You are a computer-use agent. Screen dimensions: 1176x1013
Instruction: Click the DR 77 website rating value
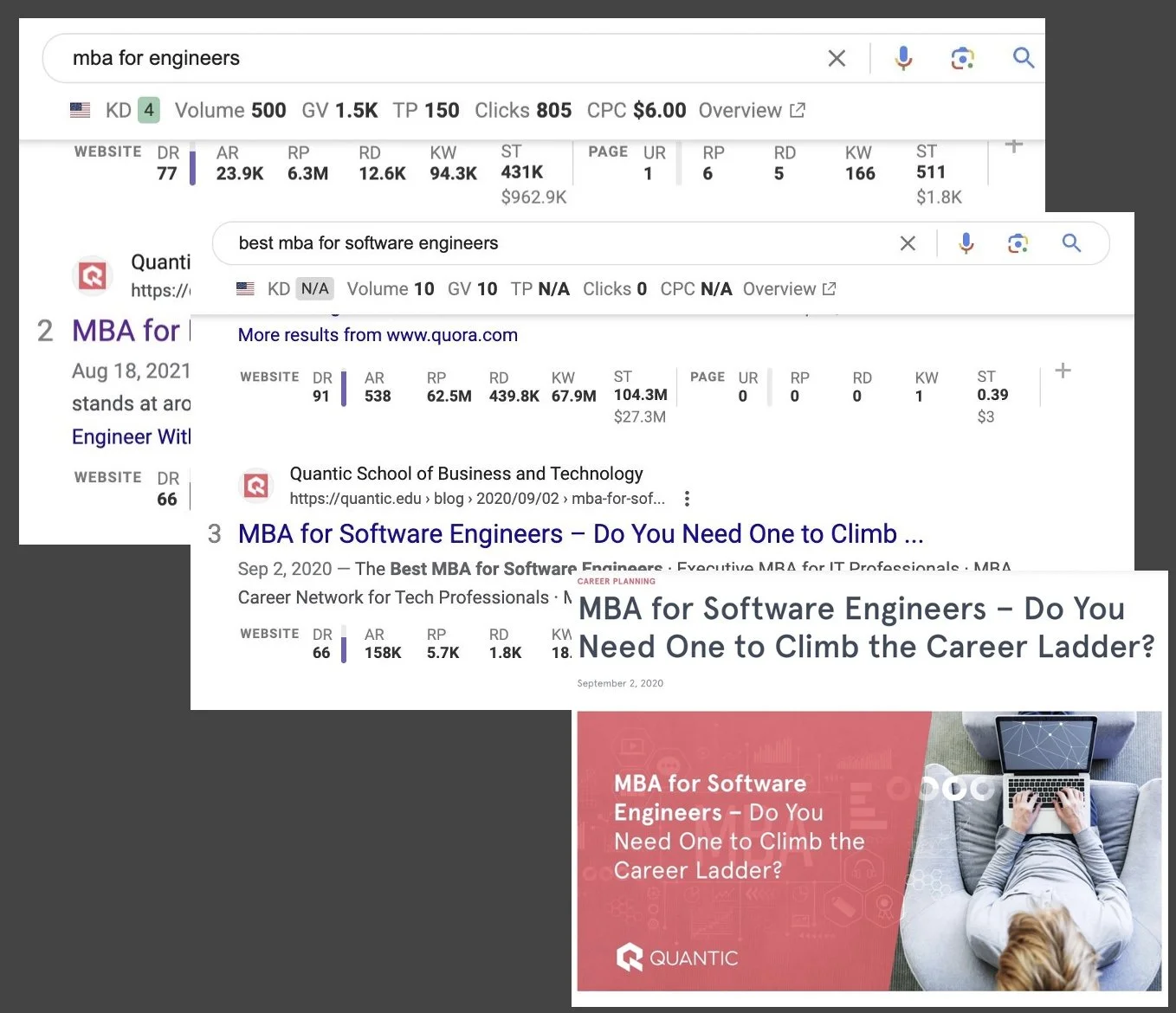167,173
